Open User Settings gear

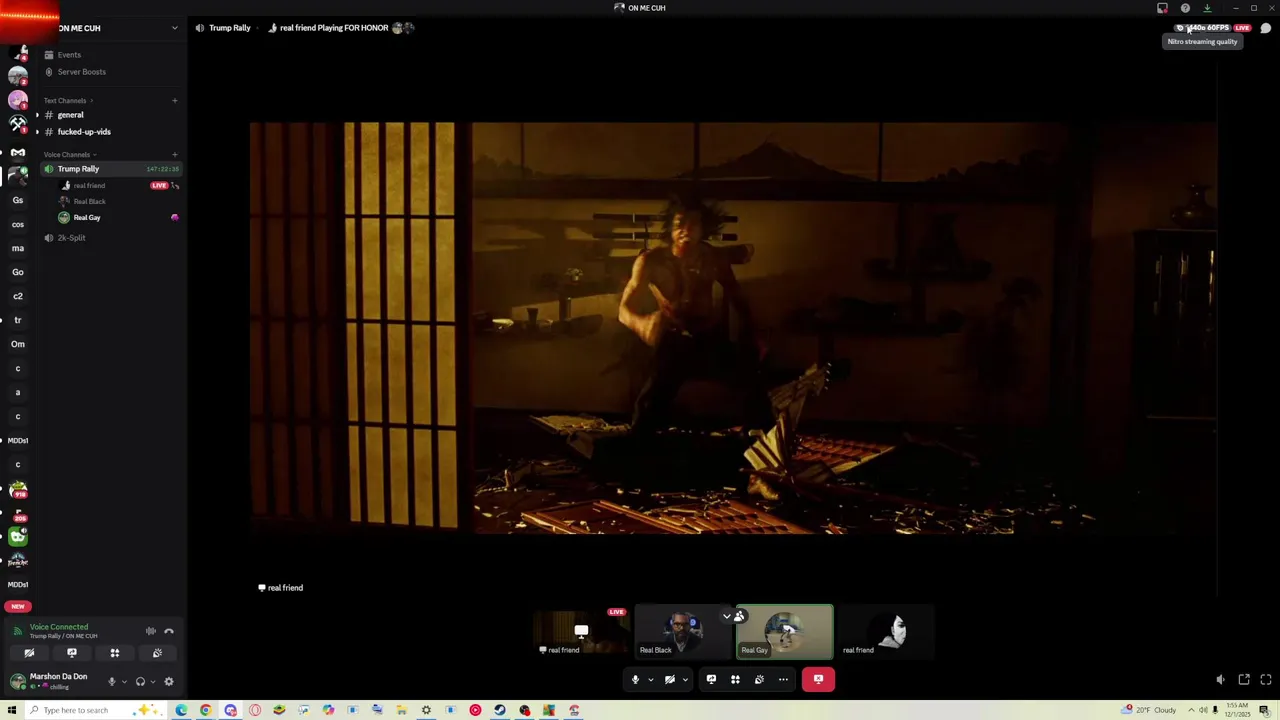click(169, 682)
